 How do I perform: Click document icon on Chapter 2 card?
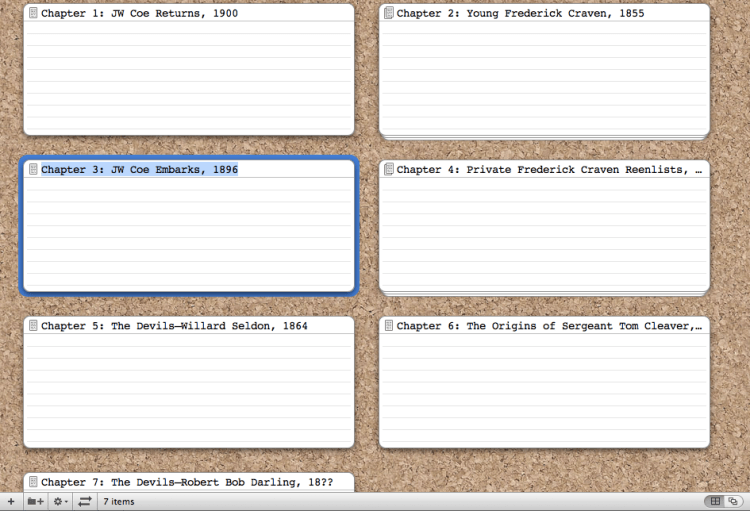[x=389, y=14]
